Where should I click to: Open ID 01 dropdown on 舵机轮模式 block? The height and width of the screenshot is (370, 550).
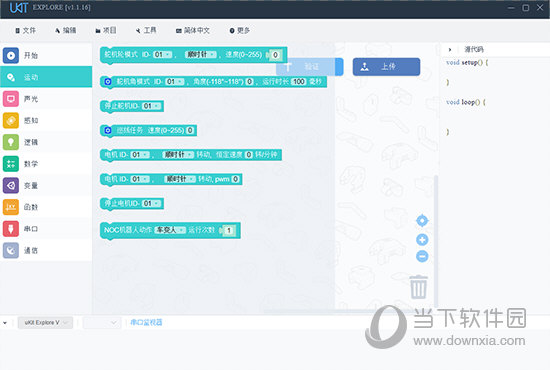(163, 55)
